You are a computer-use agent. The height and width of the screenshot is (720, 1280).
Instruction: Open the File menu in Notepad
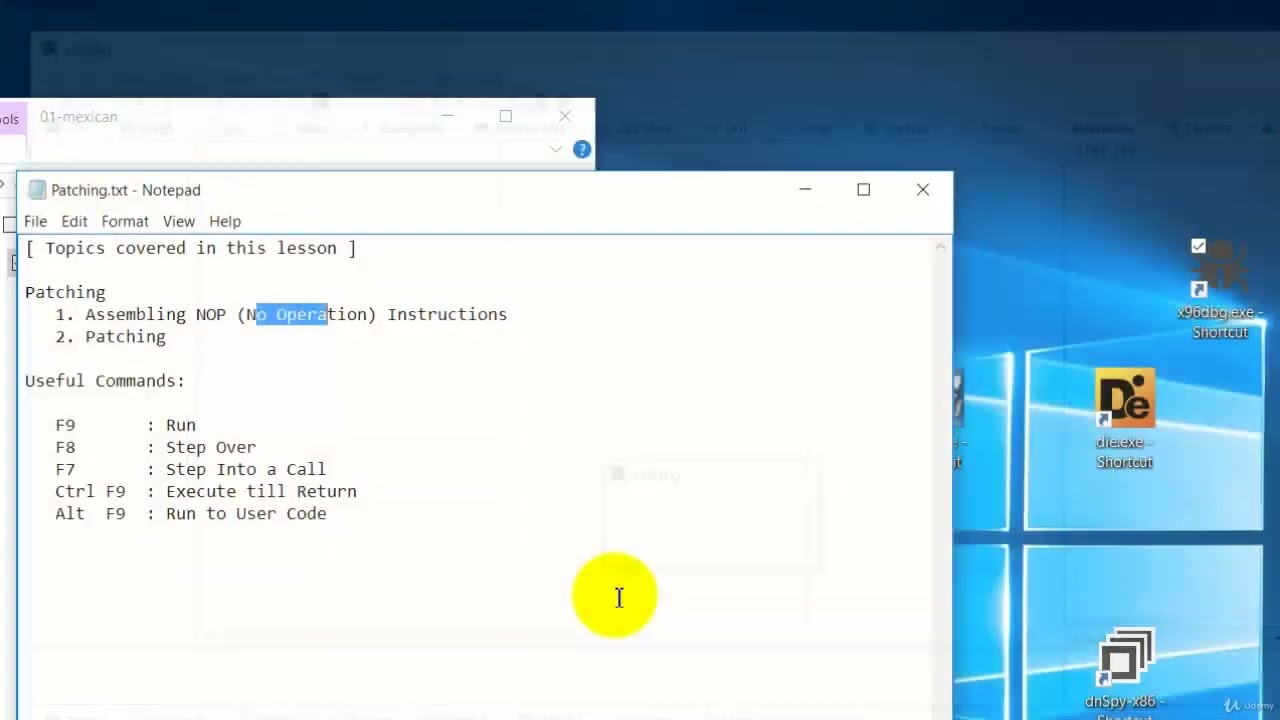pyautogui.click(x=35, y=221)
